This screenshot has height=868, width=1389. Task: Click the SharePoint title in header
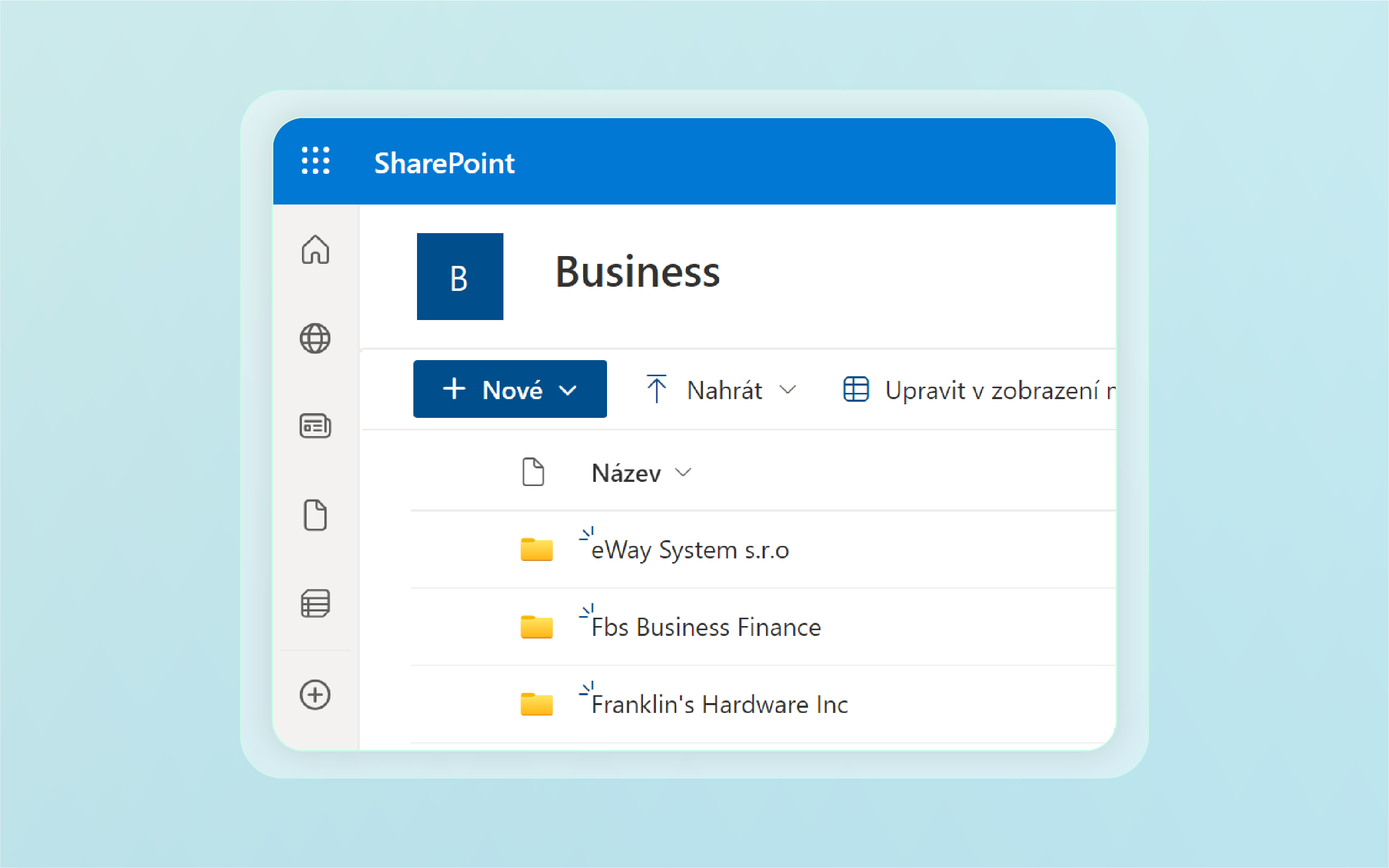coord(445,163)
